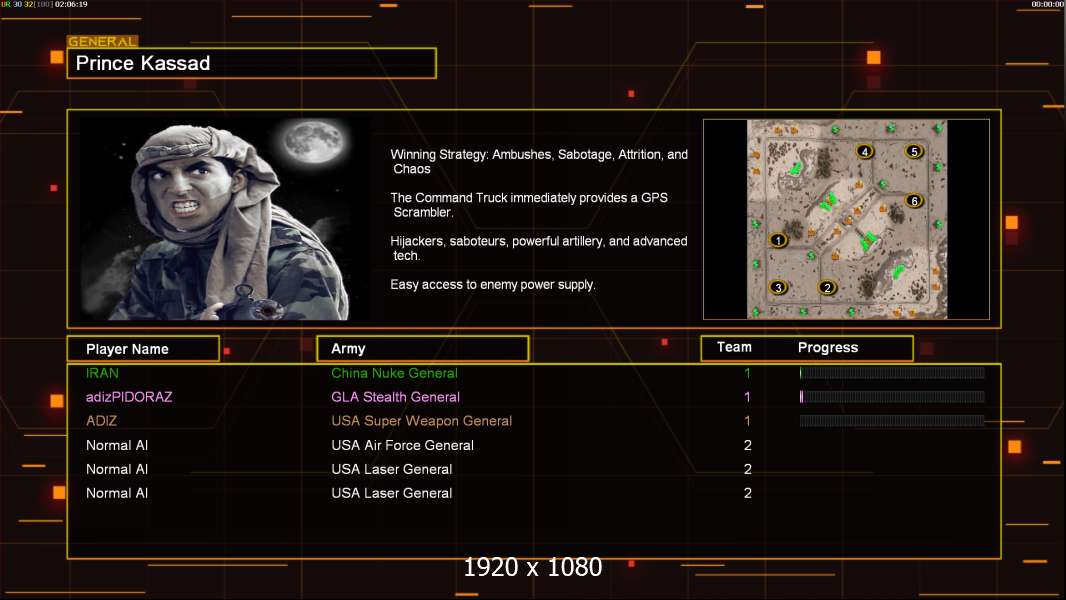Click the Progress column label

(x=827, y=347)
